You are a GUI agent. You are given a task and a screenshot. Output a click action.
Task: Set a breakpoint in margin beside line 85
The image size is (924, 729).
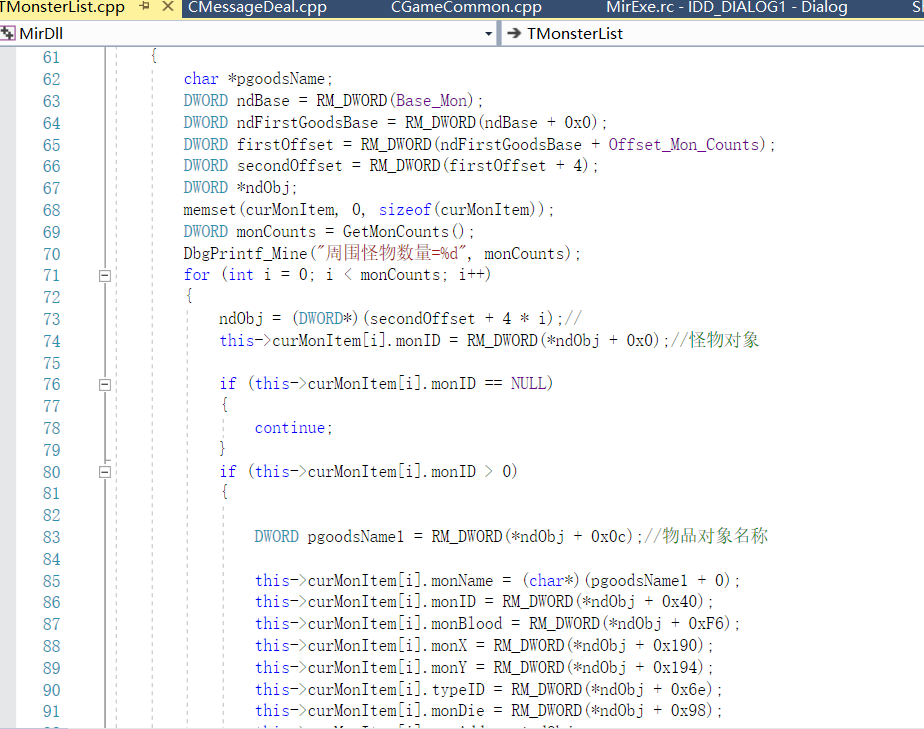(x=8, y=581)
